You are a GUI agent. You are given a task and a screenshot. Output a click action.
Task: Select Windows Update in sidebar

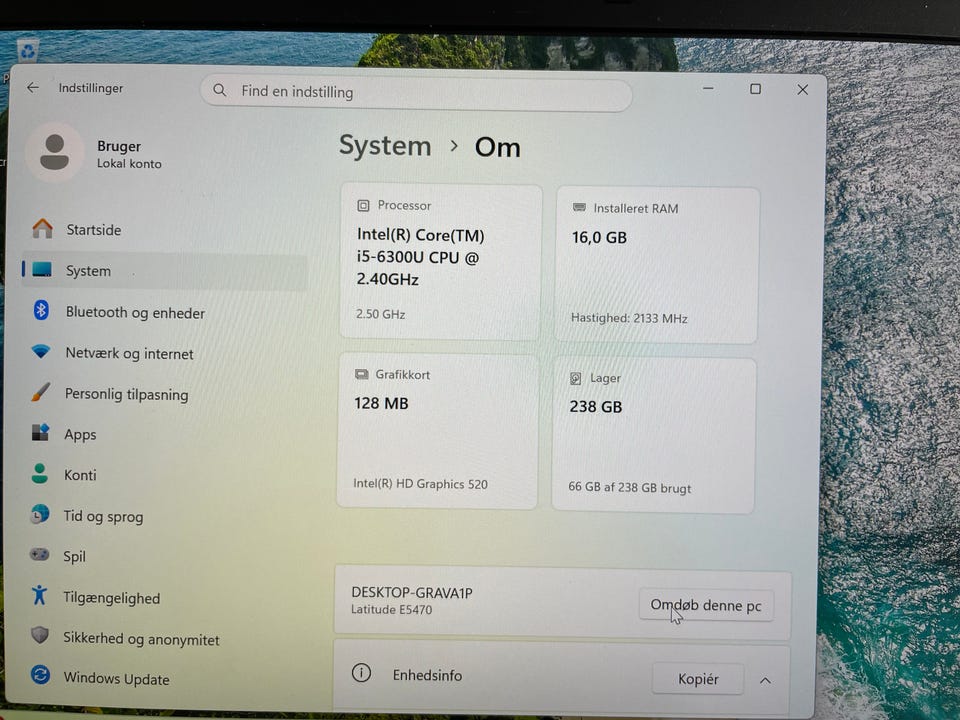pos(163,678)
